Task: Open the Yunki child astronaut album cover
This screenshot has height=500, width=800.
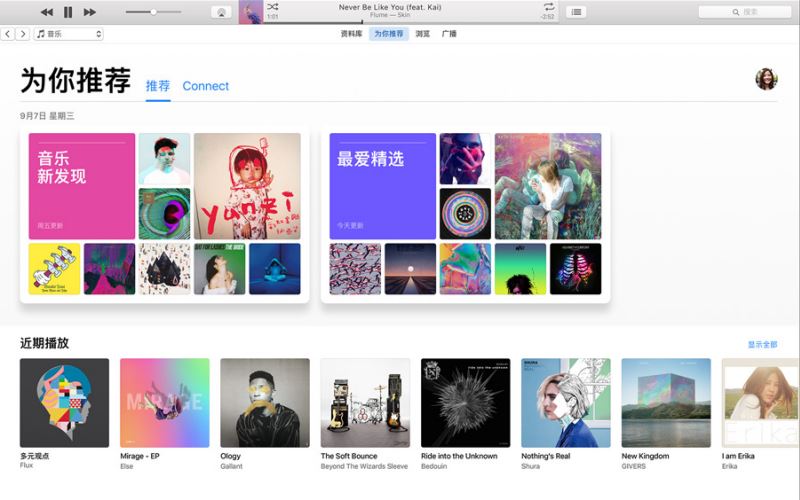Action: [247, 186]
